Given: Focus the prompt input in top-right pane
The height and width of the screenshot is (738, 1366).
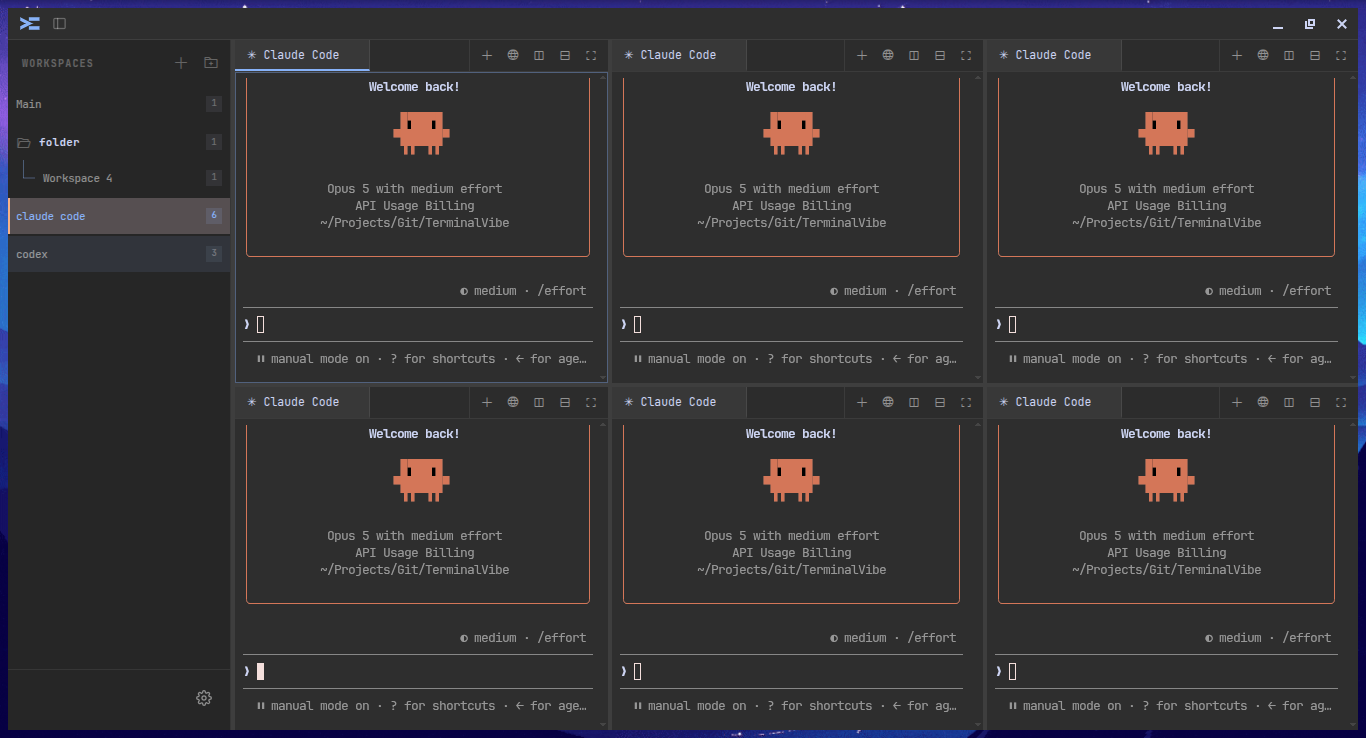Looking at the screenshot, I should click(1167, 324).
